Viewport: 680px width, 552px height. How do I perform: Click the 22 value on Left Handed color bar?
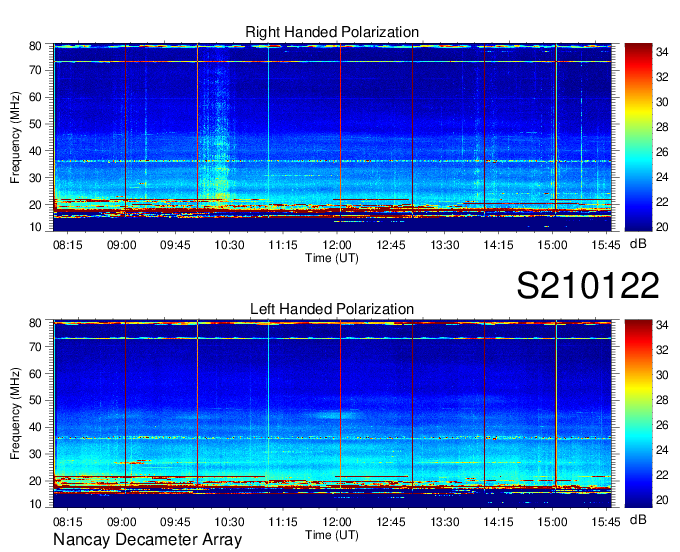[x=662, y=475]
